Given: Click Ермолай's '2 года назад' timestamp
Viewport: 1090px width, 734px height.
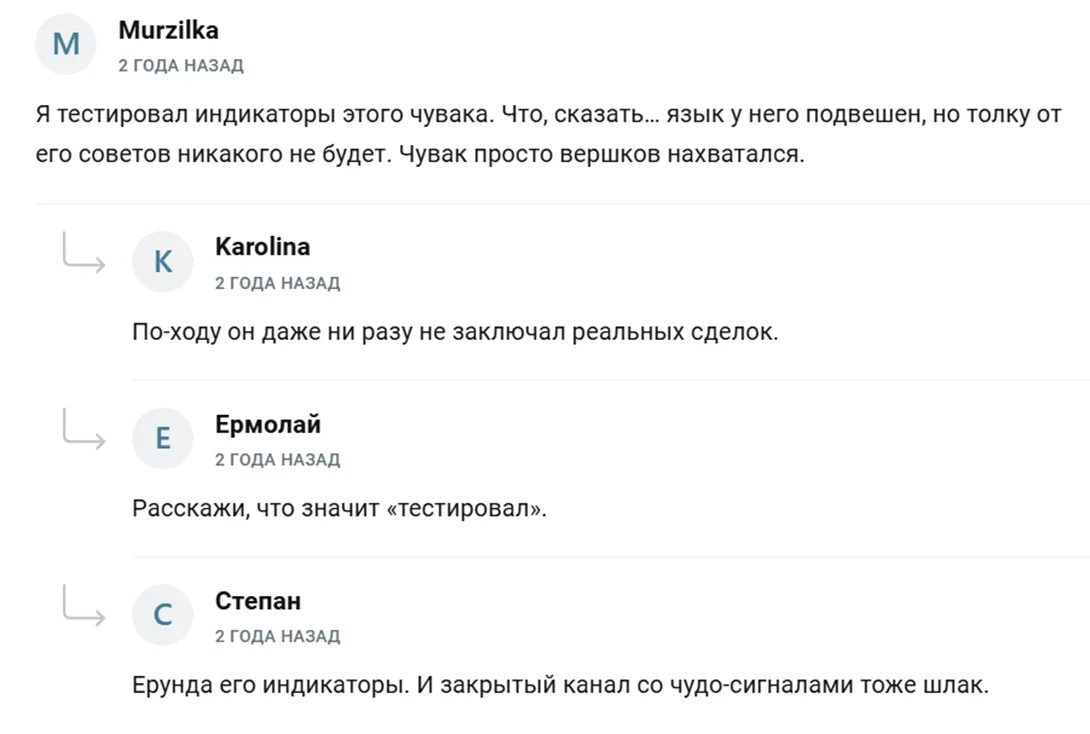Looking at the screenshot, I should [x=277, y=459].
